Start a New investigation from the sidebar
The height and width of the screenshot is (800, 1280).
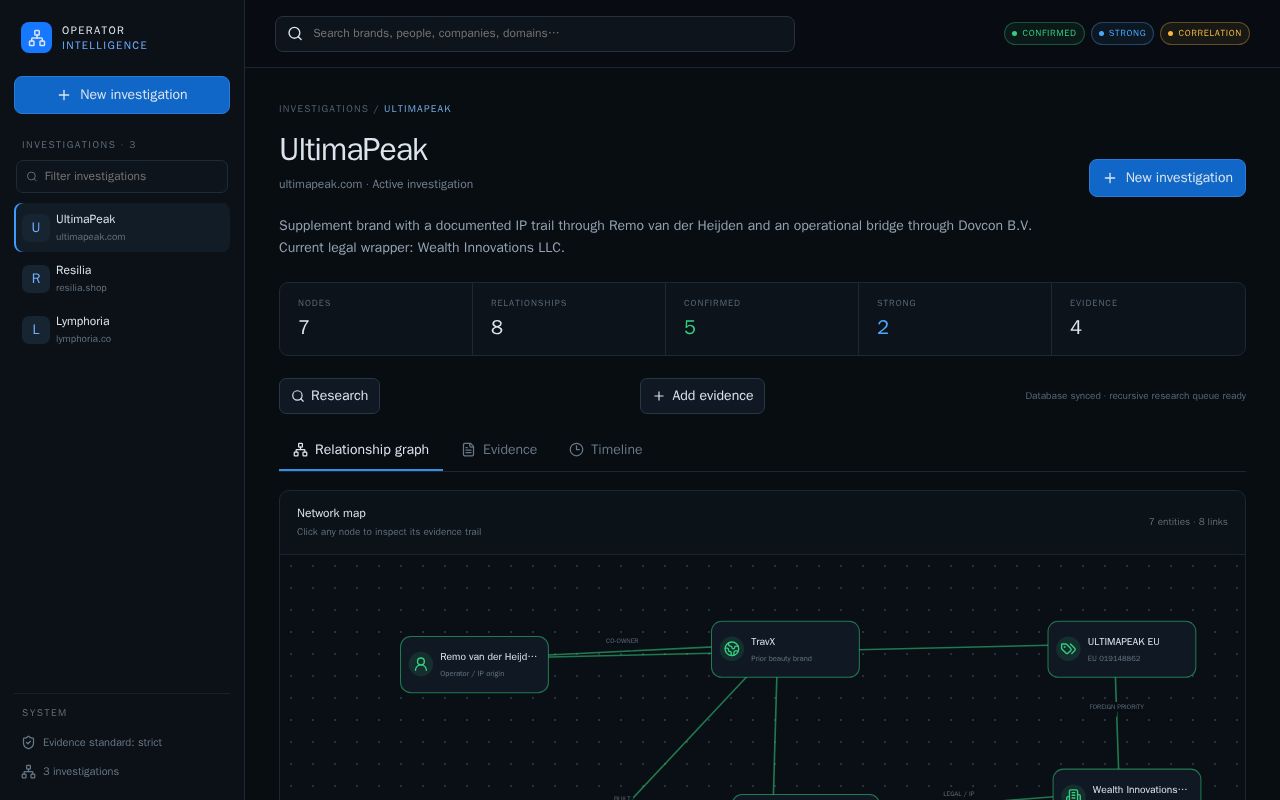[x=122, y=95]
